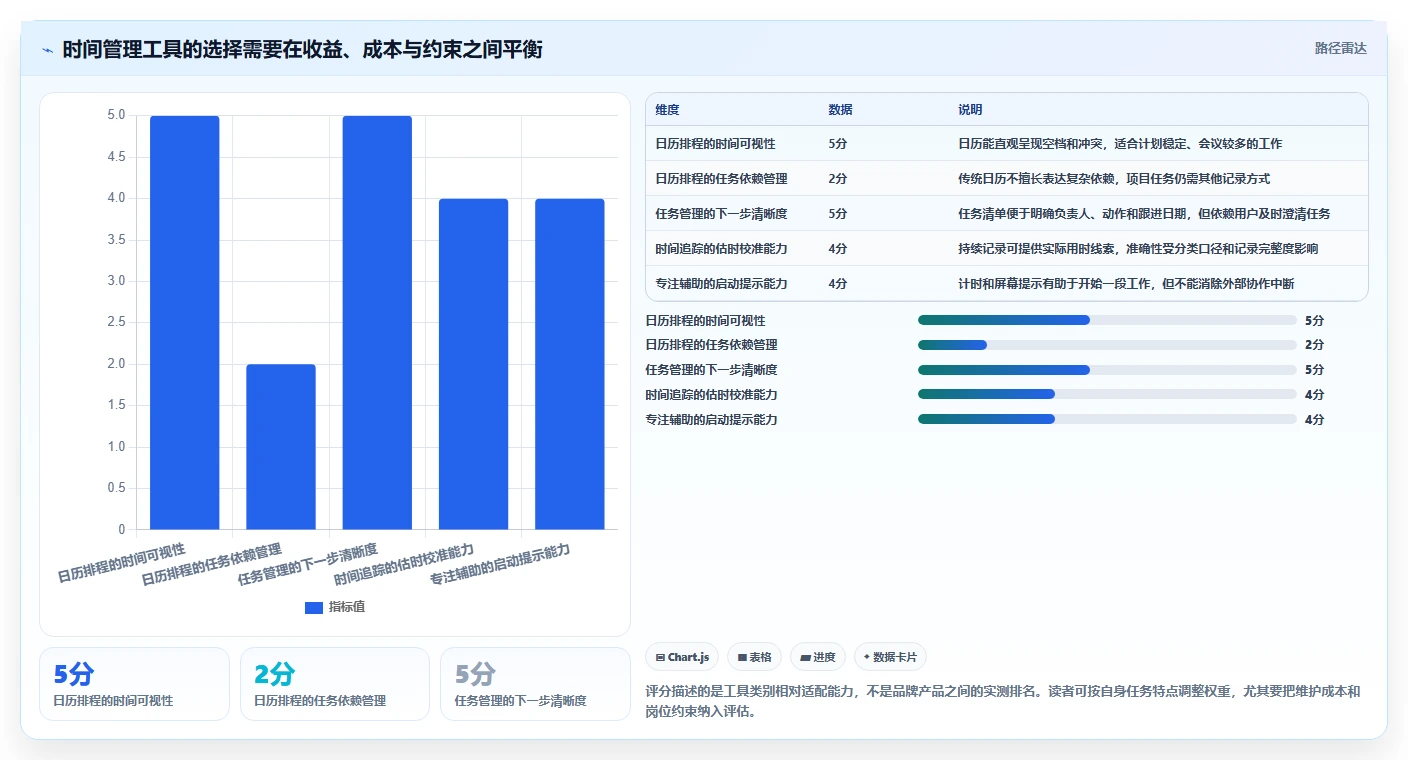
Task: Toggle the 指标值 legend color box
Action: click(314, 607)
